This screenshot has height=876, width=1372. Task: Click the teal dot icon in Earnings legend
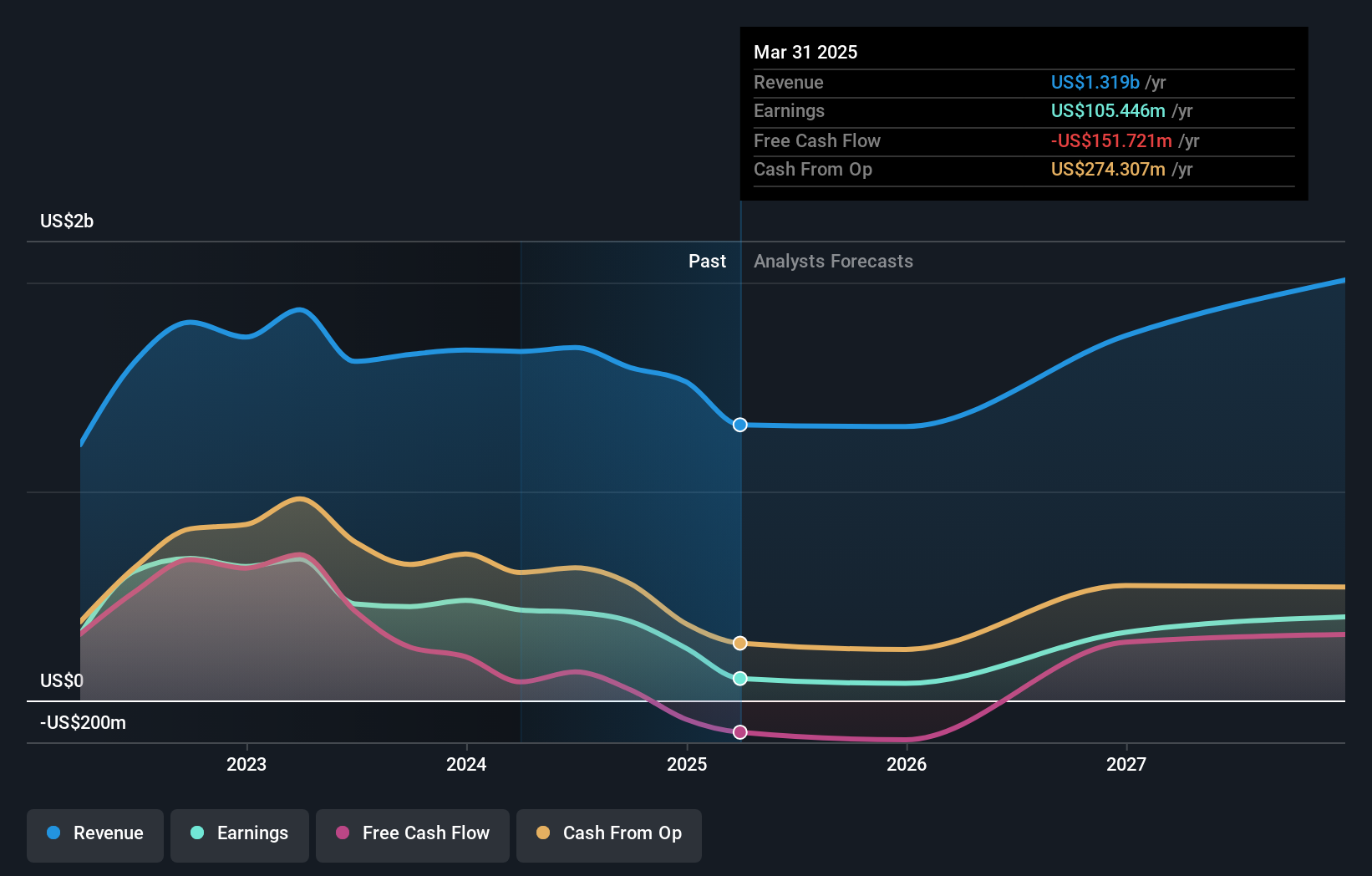[x=197, y=833]
